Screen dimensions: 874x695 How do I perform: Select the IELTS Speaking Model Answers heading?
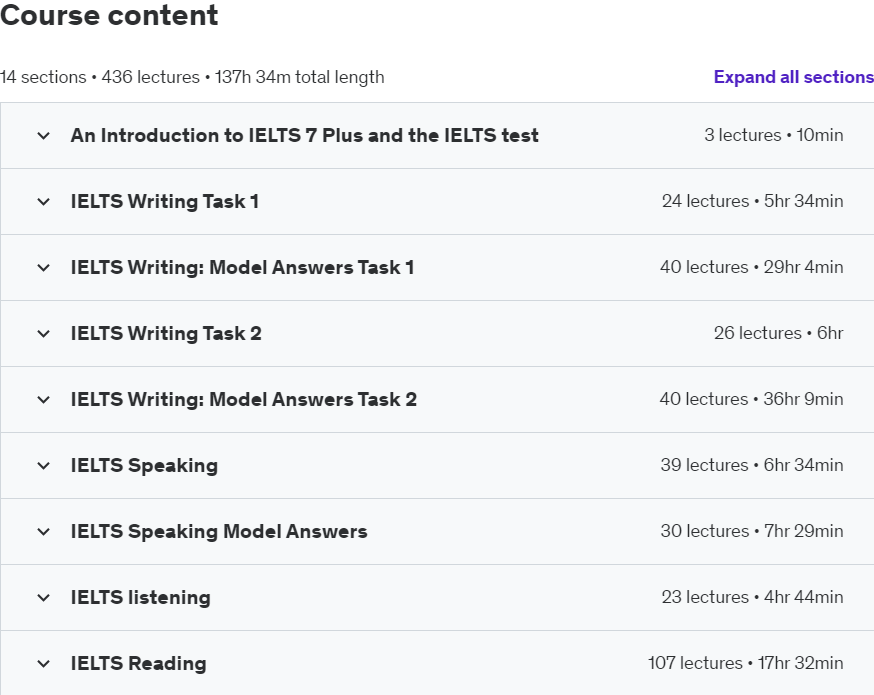click(219, 531)
